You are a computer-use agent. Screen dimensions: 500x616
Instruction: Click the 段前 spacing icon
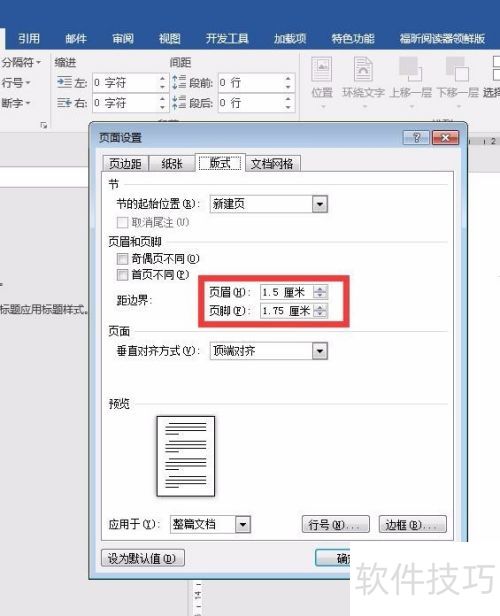(179, 82)
